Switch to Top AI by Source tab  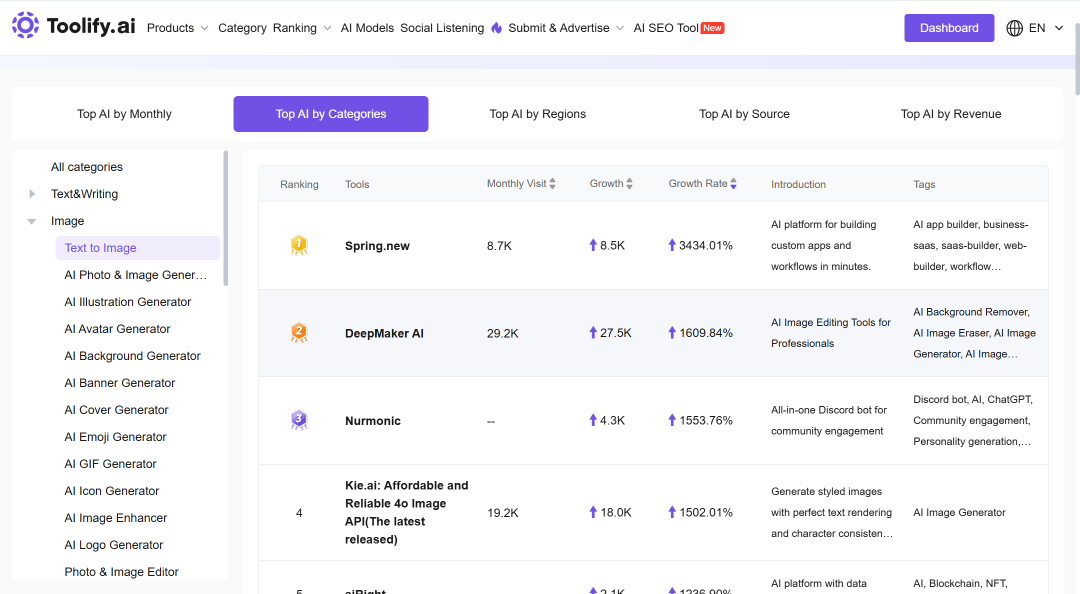744,114
